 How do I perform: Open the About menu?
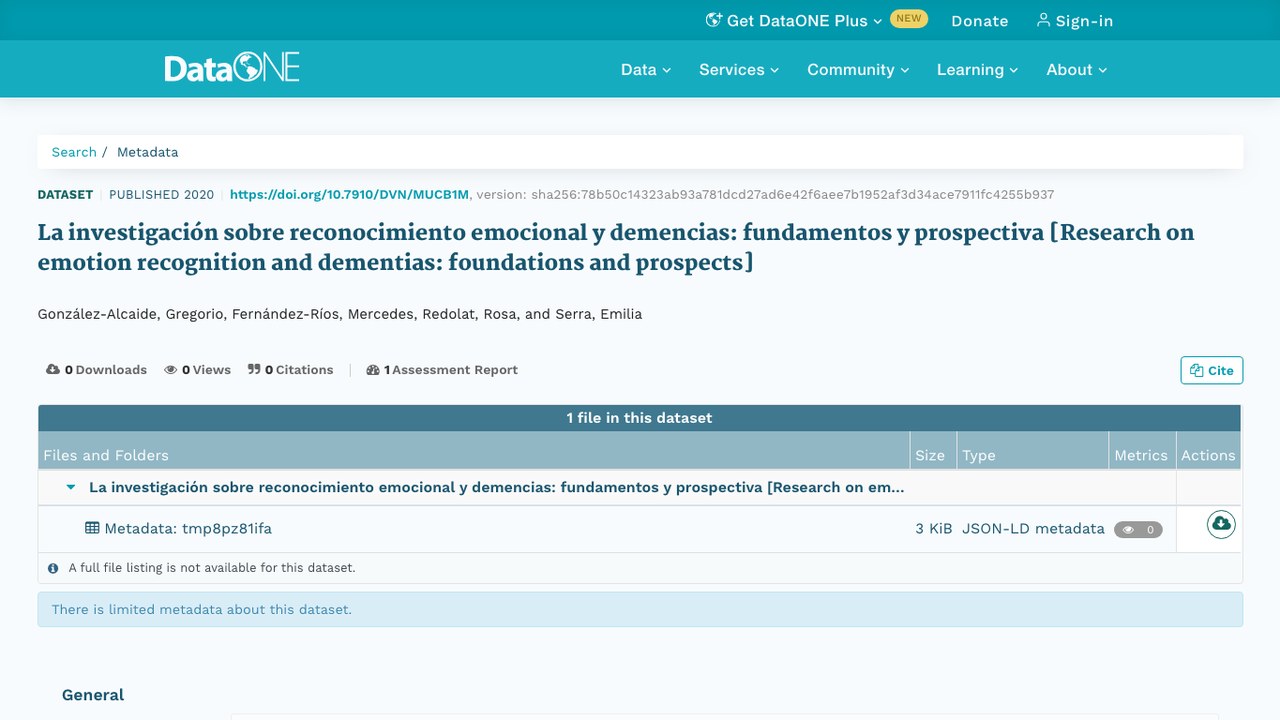click(1077, 69)
